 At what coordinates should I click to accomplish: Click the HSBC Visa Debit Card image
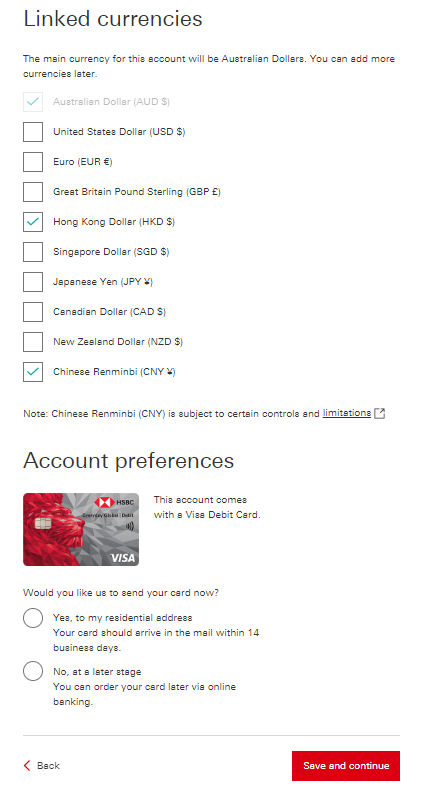[81, 530]
